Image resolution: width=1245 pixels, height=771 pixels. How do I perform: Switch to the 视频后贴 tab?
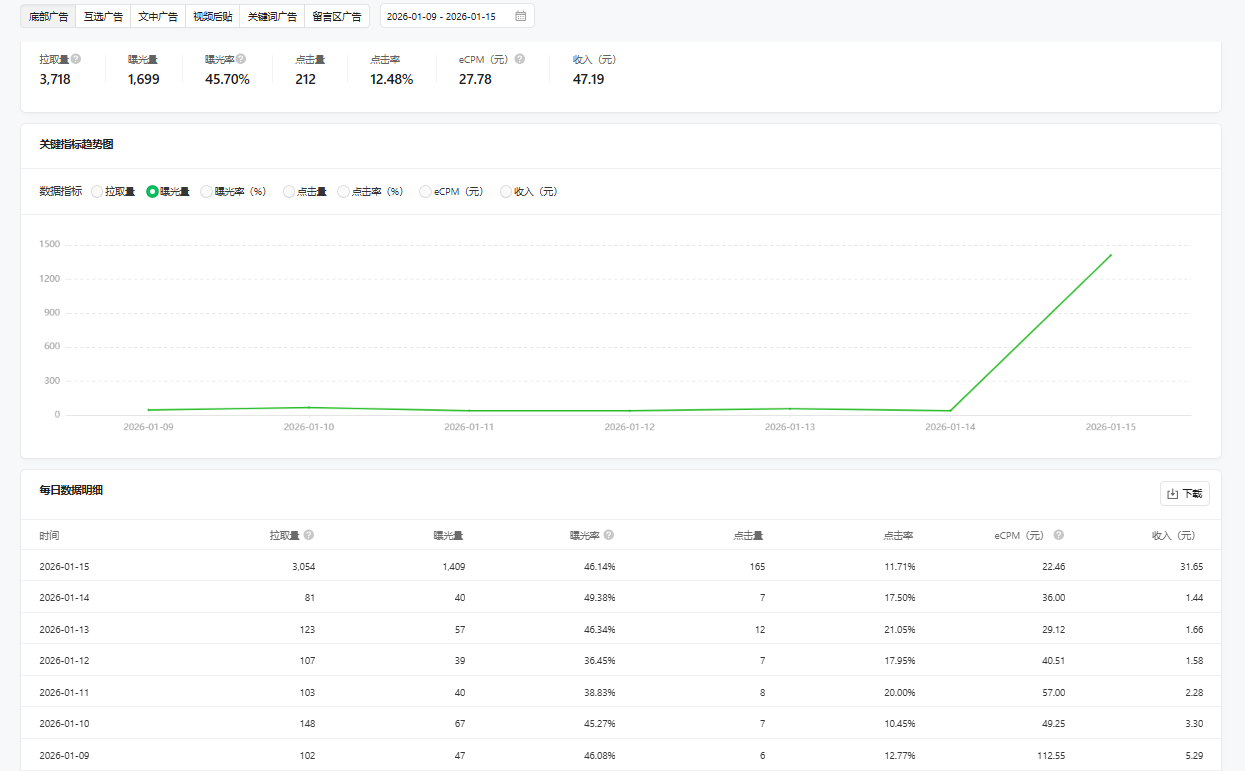(213, 16)
